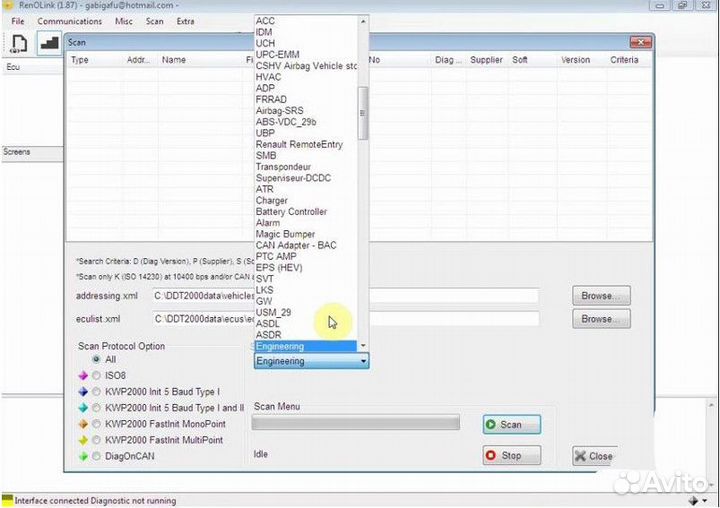
Task: Click Close button in Scan dialog
Action: (594, 456)
